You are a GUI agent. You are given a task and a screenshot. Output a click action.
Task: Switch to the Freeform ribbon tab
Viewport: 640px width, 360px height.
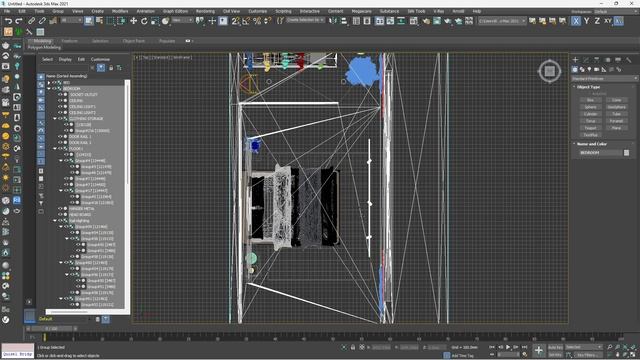(x=69, y=41)
